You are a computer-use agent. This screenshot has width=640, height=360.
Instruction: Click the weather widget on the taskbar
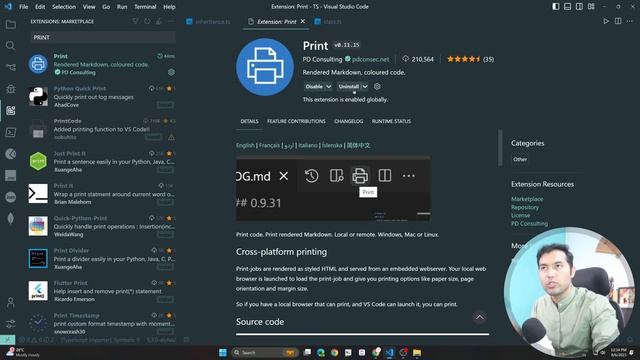pyautogui.click(x=24, y=352)
